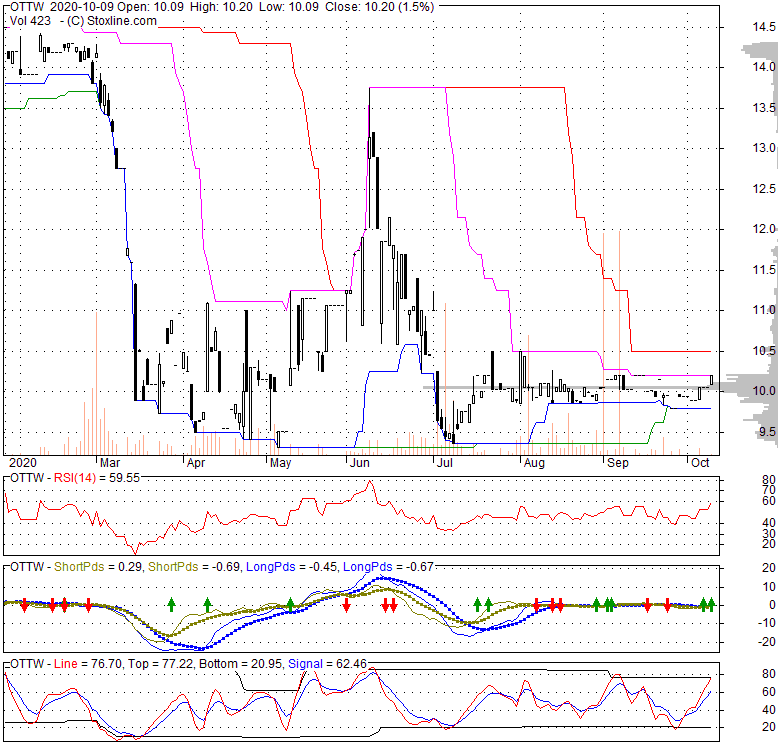Click the OTTW ticker symbol in the chart header
Image resolution: width=780 pixels, height=745 pixels.
tap(27, 7)
